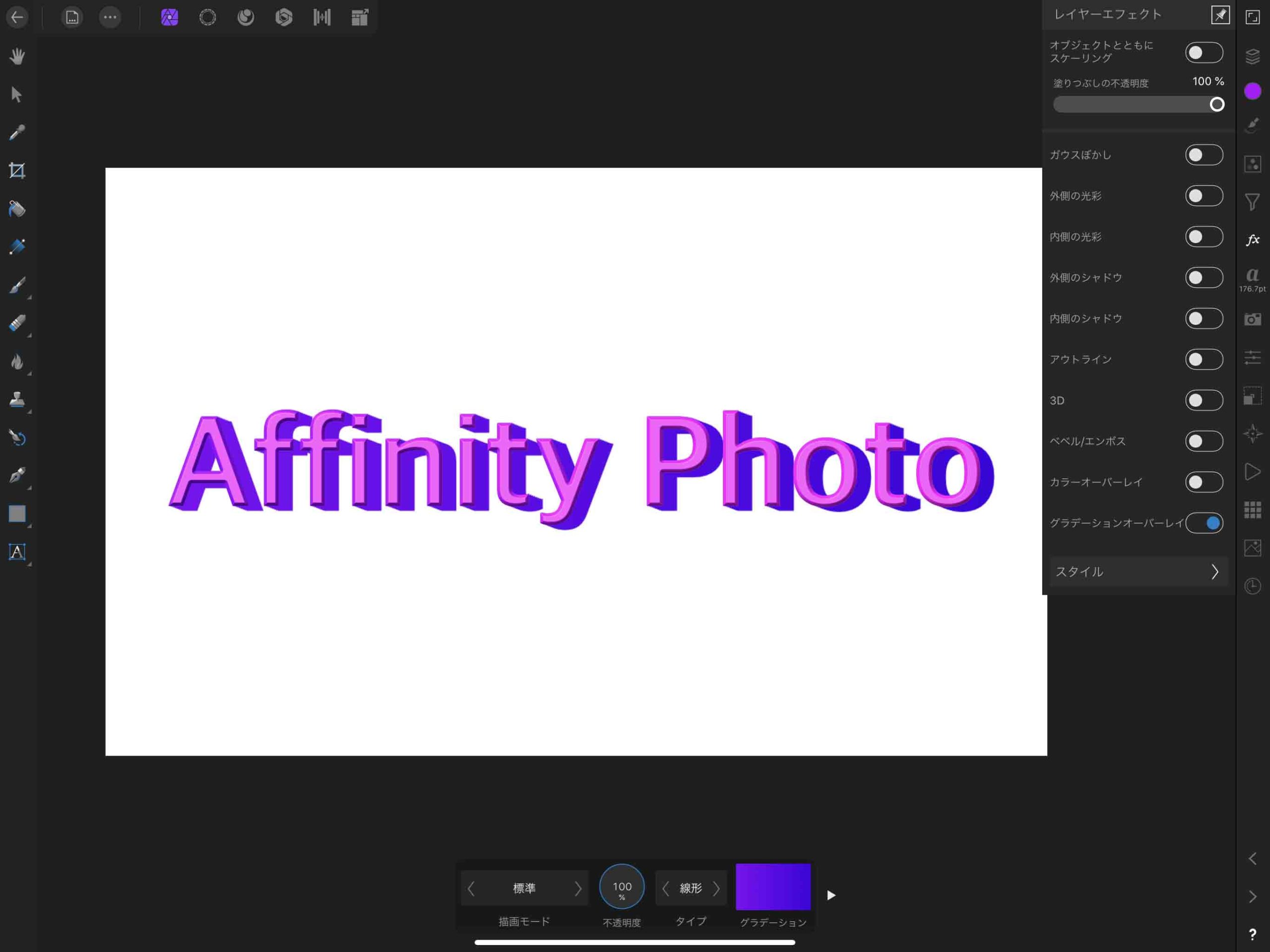Expand the context toolbar play arrow
1270x952 pixels.
point(831,895)
